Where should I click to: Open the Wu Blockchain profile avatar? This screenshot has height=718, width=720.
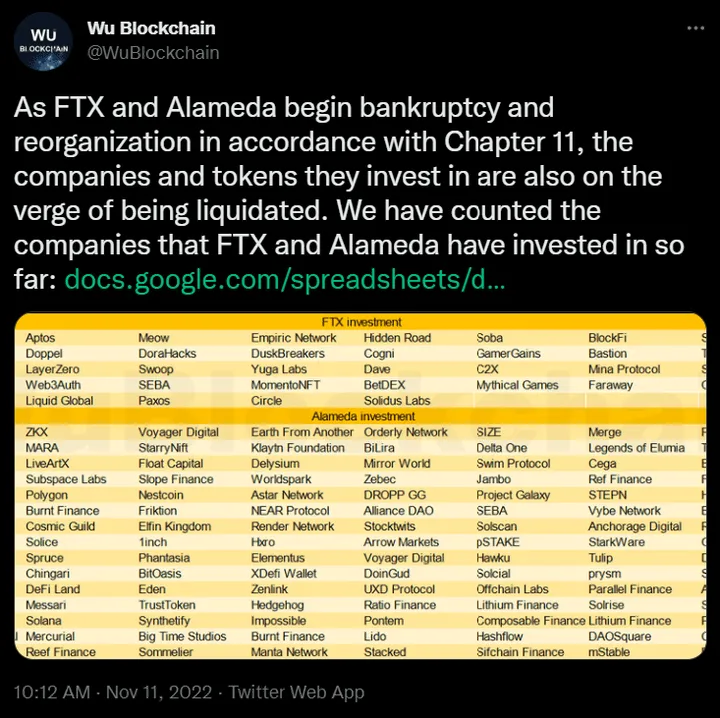(43, 41)
